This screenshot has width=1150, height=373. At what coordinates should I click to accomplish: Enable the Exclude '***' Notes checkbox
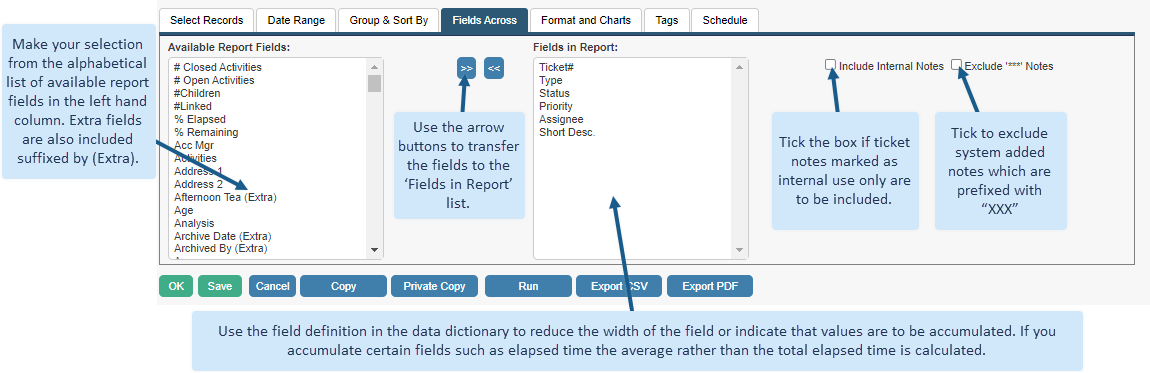click(x=956, y=65)
